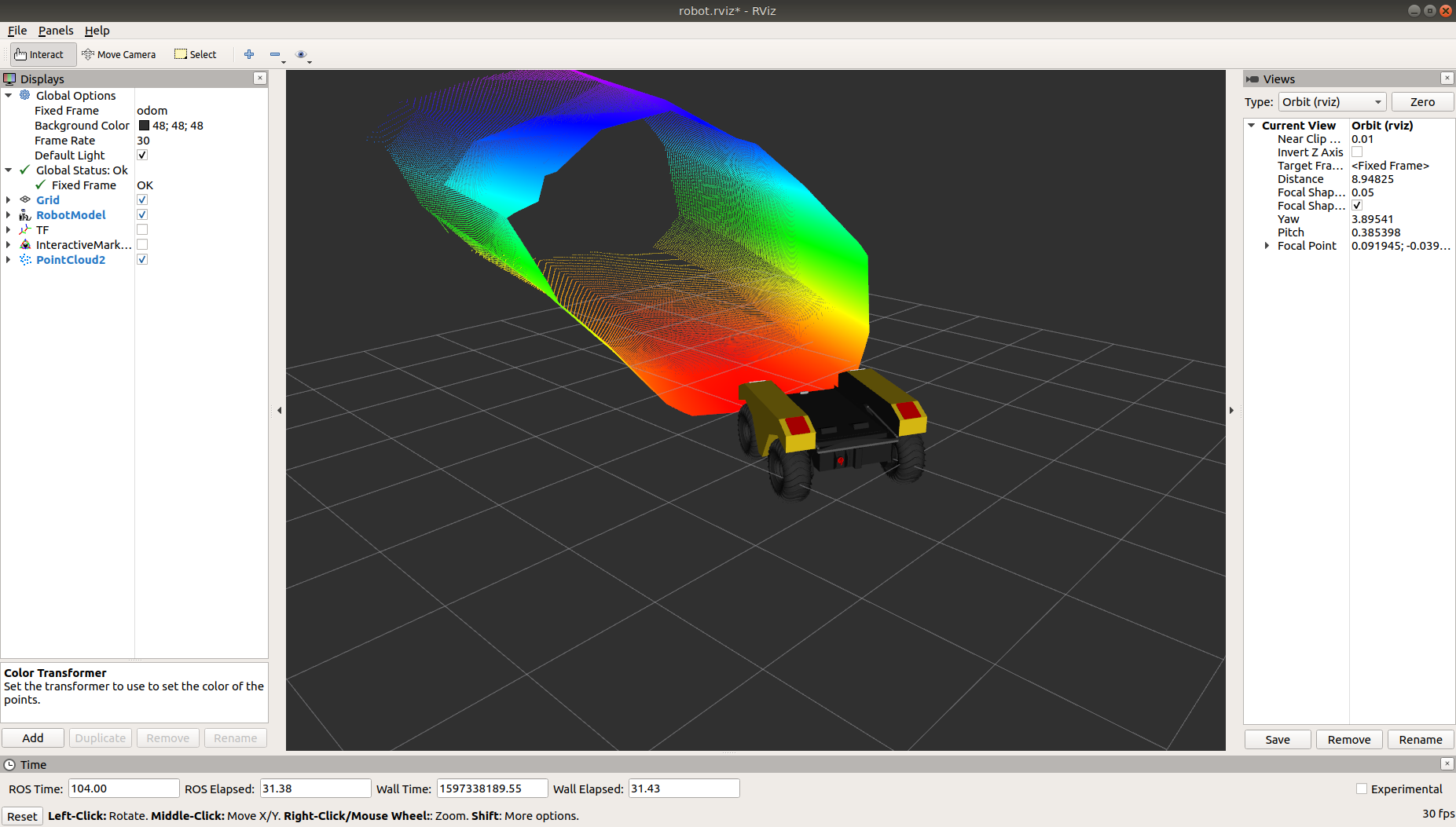Expand the Focal Point property
The image size is (1456, 827).
[1267, 246]
